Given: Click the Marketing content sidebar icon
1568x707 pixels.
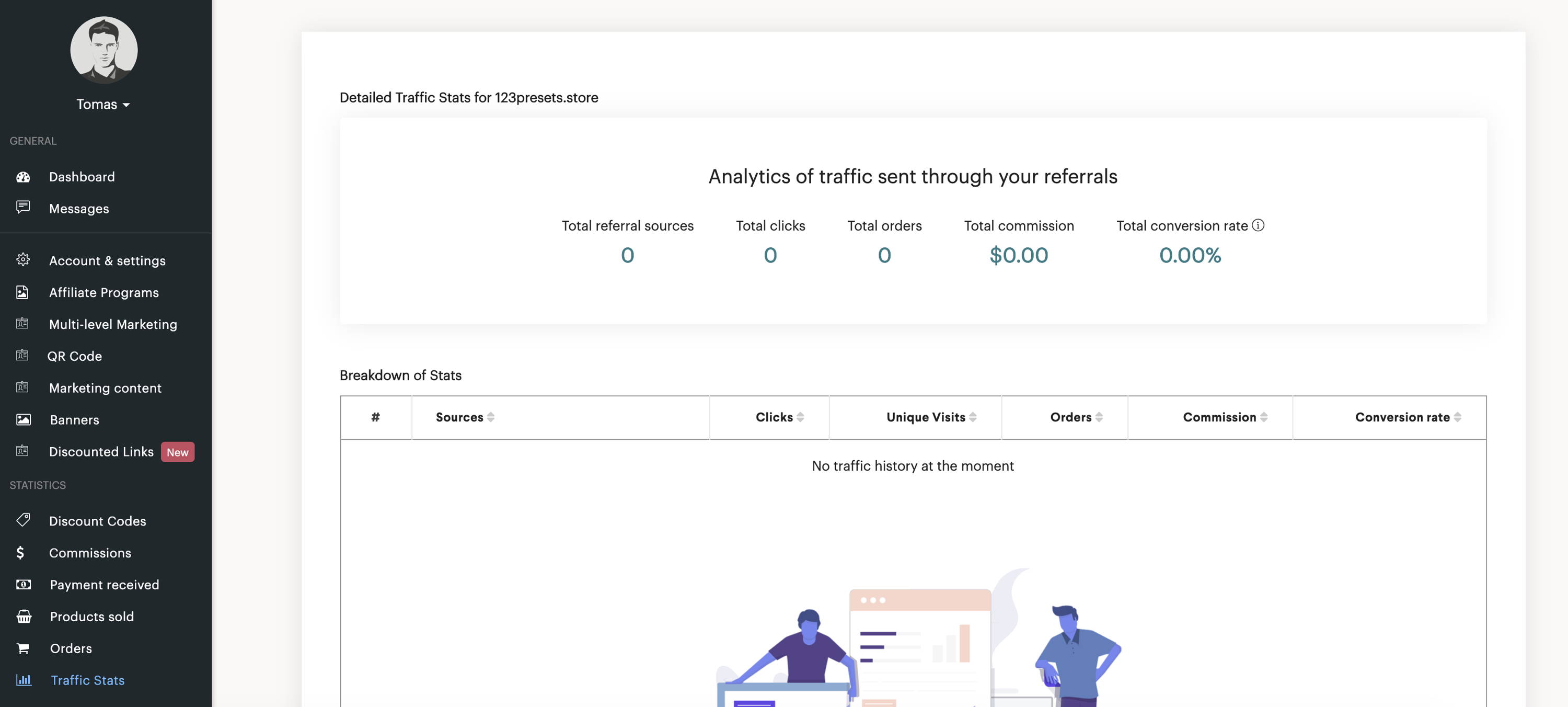Looking at the screenshot, I should coord(22,386).
